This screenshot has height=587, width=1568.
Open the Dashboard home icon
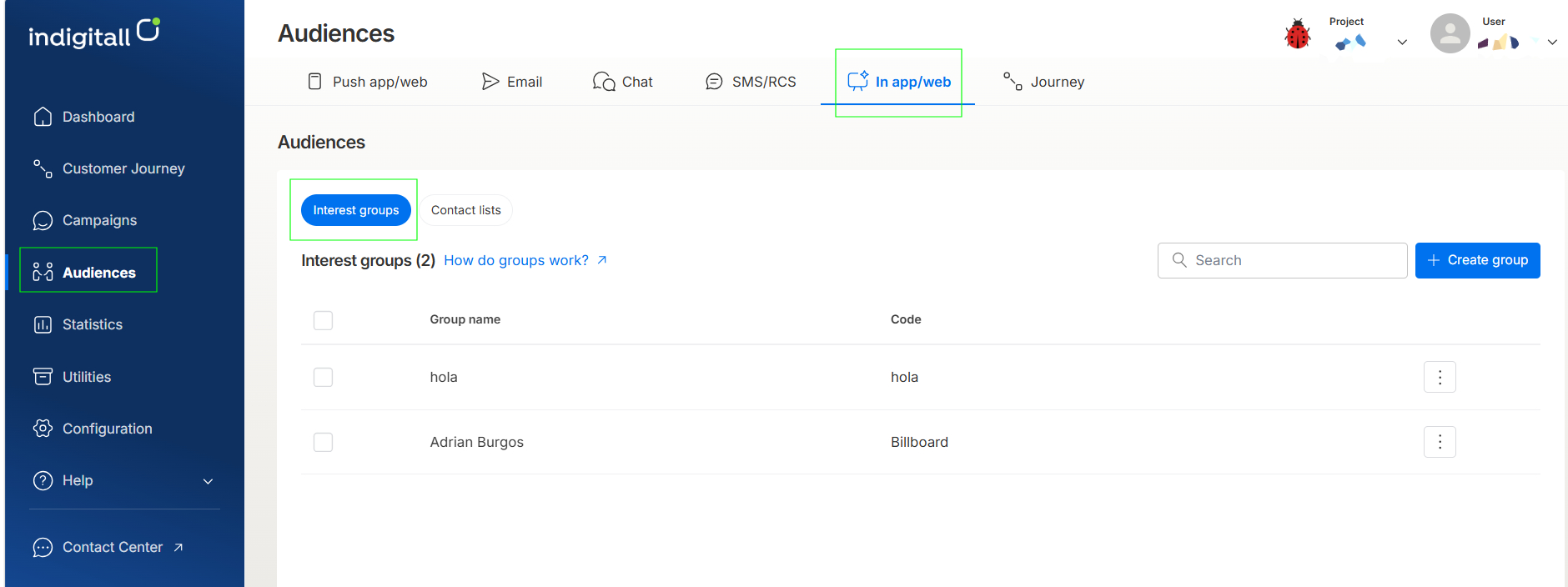coord(43,117)
